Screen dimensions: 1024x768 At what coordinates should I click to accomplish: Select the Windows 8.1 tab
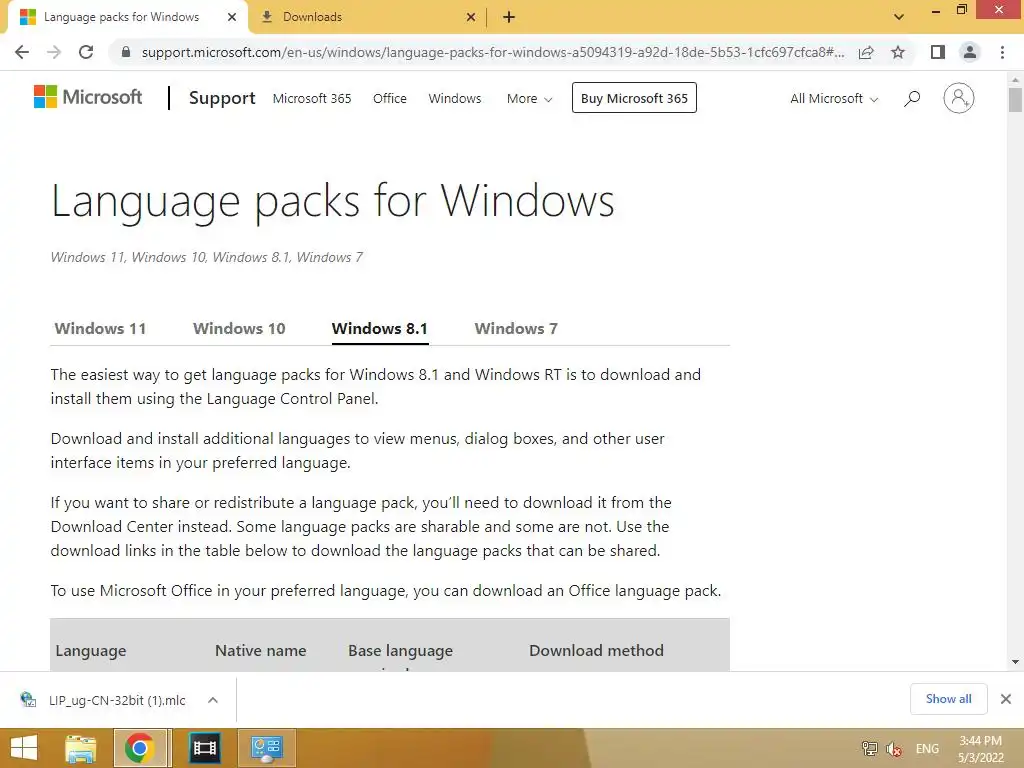[379, 328]
